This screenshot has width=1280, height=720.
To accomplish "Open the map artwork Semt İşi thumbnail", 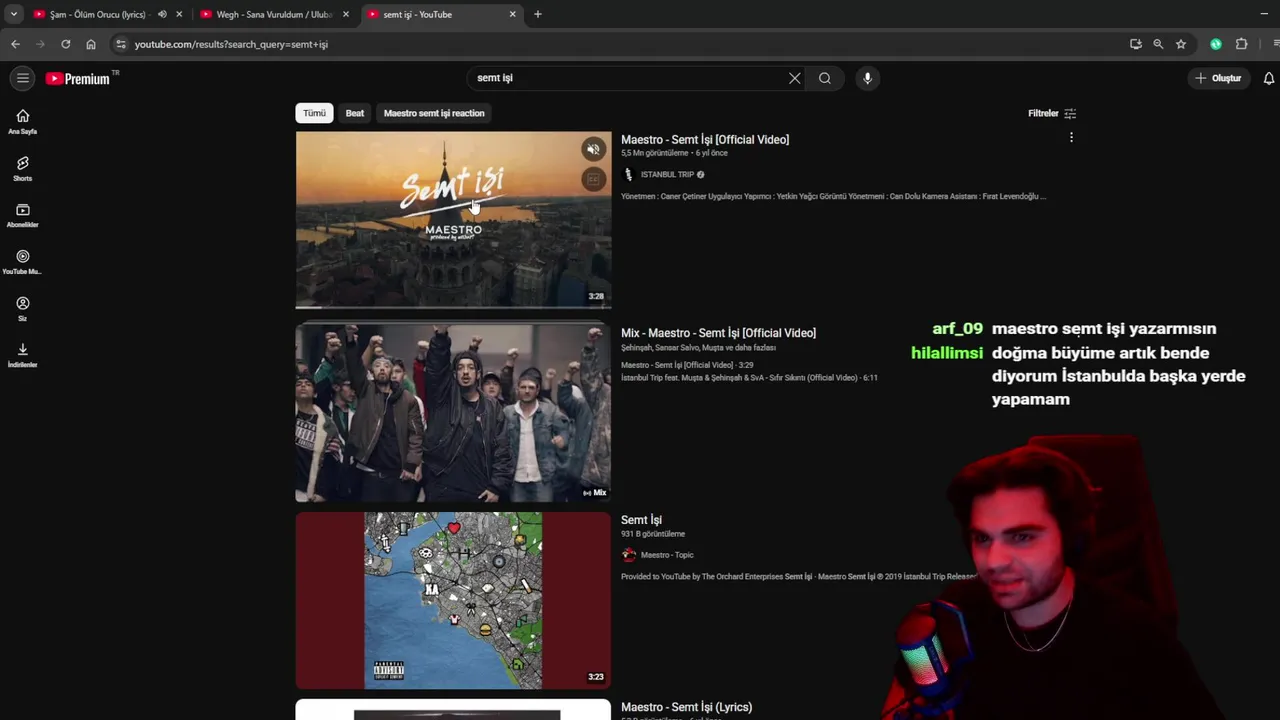I will click(453, 600).
